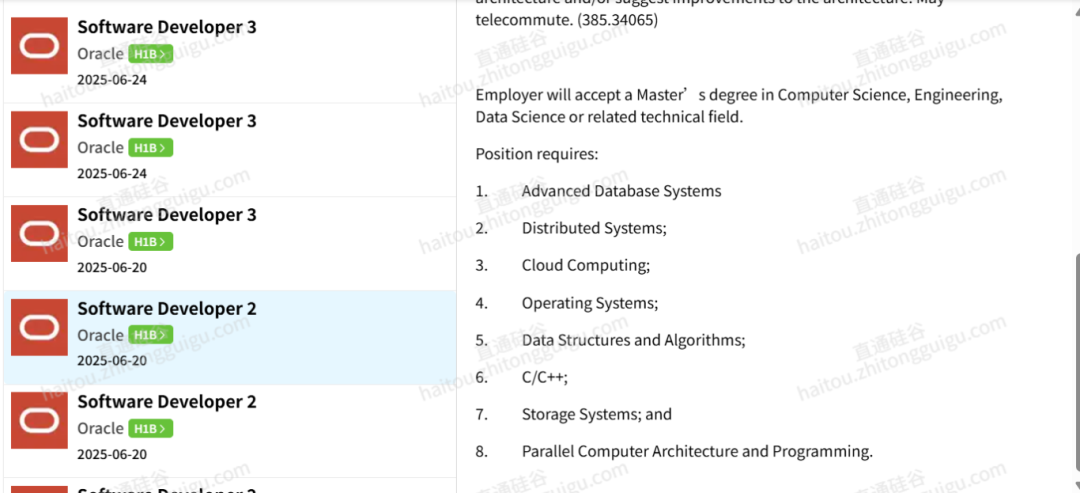The width and height of the screenshot is (1080, 493).
Task: Click "Advanced Database Systems" requirement
Action: 621,191
